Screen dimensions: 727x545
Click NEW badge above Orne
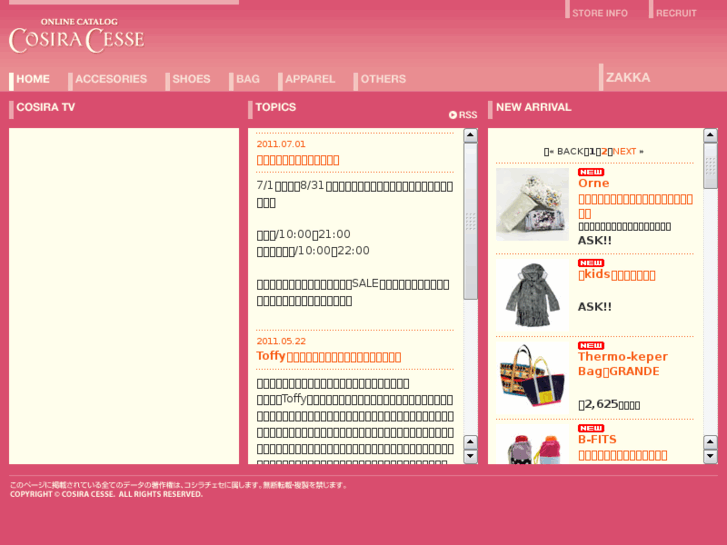[x=591, y=172]
